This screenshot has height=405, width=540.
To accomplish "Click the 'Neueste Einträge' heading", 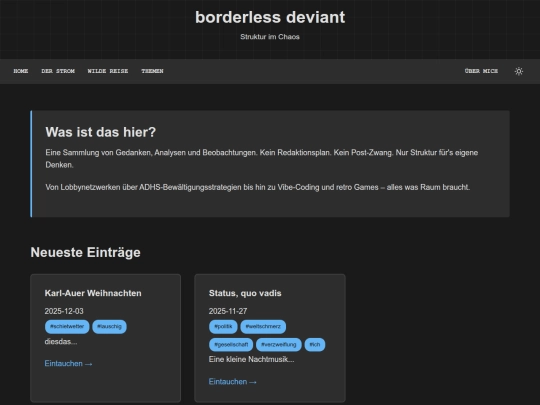I will tap(85, 252).
